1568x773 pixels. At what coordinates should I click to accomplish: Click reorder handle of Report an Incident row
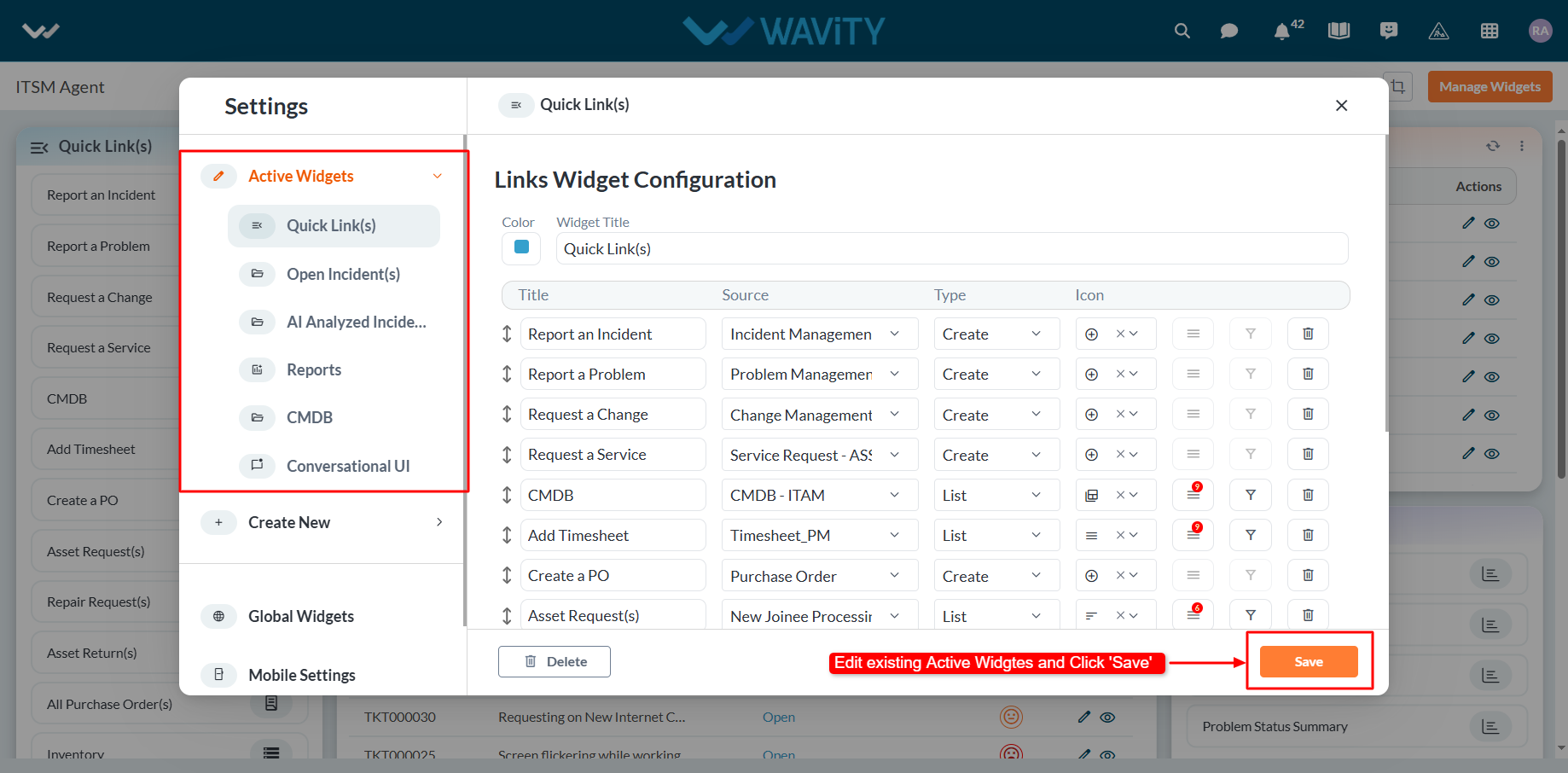pyautogui.click(x=507, y=334)
